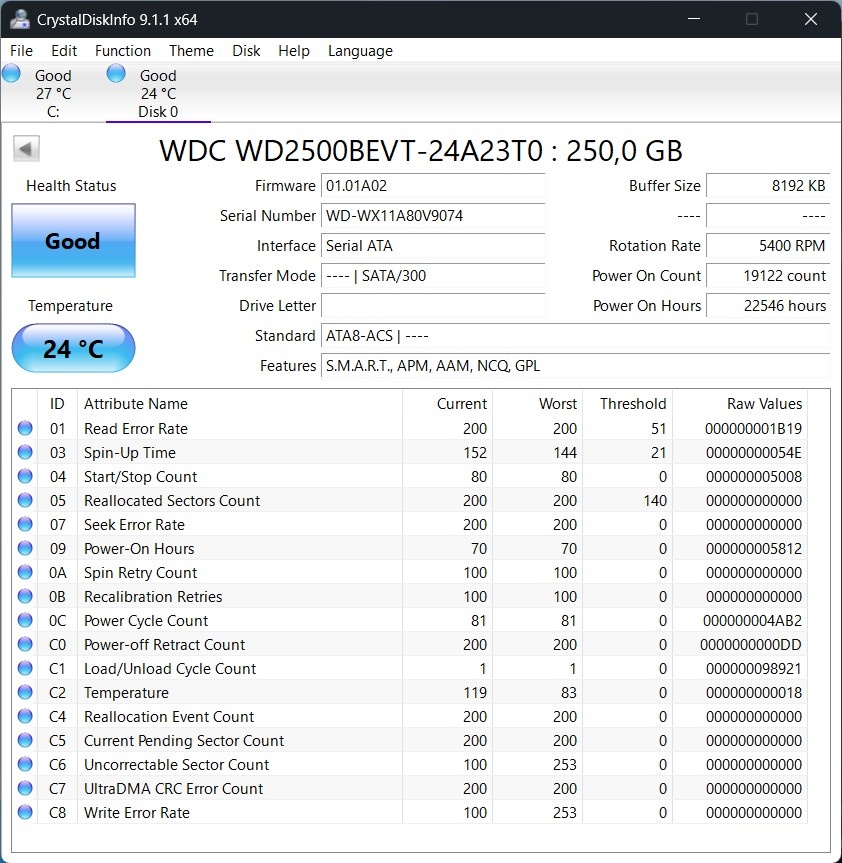
Task: Click status dot beside Spin-Up Time
Action: (x=24, y=451)
